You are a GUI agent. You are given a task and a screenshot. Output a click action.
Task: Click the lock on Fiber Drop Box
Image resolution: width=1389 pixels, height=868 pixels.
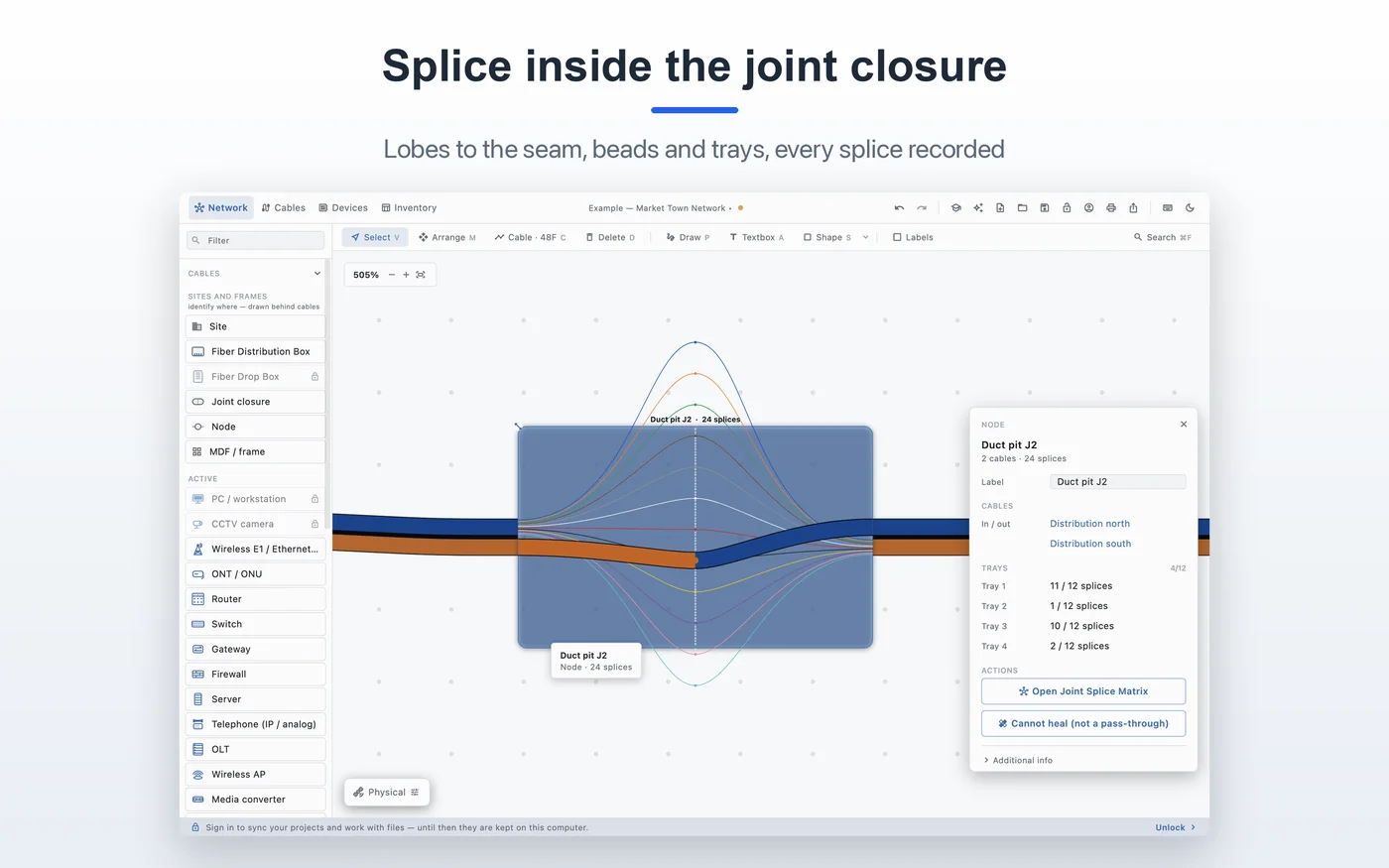pyautogui.click(x=315, y=377)
